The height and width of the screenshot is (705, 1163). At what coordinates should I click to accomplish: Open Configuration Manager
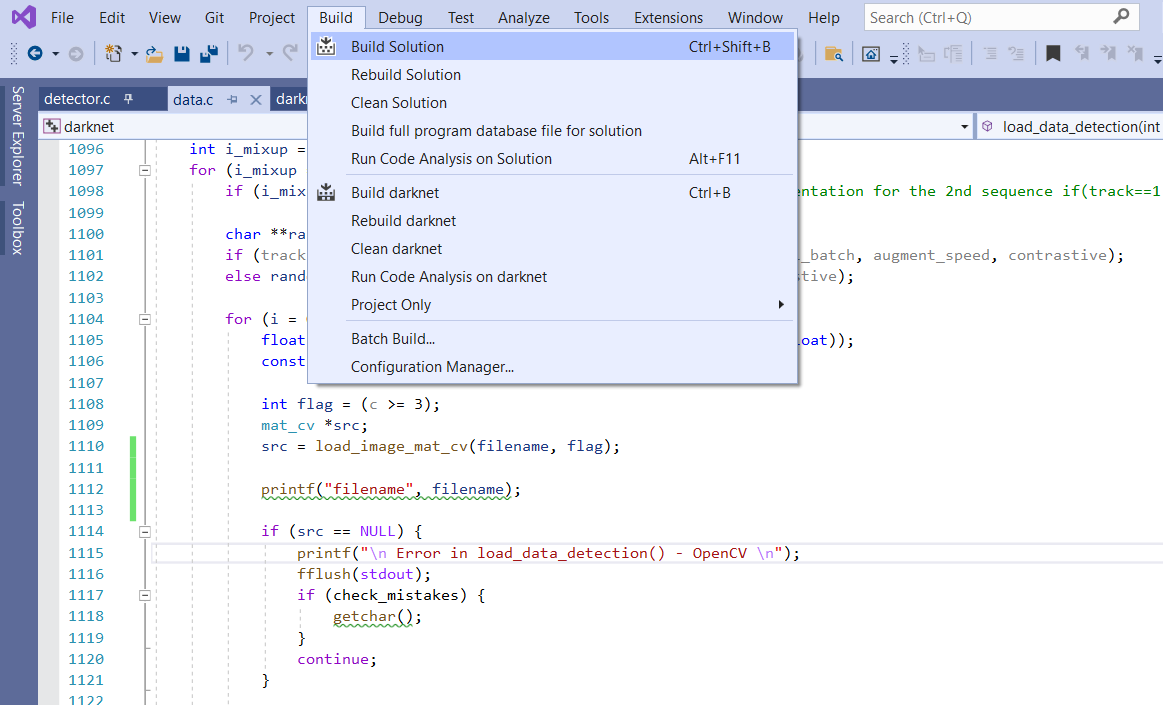(x=553, y=367)
